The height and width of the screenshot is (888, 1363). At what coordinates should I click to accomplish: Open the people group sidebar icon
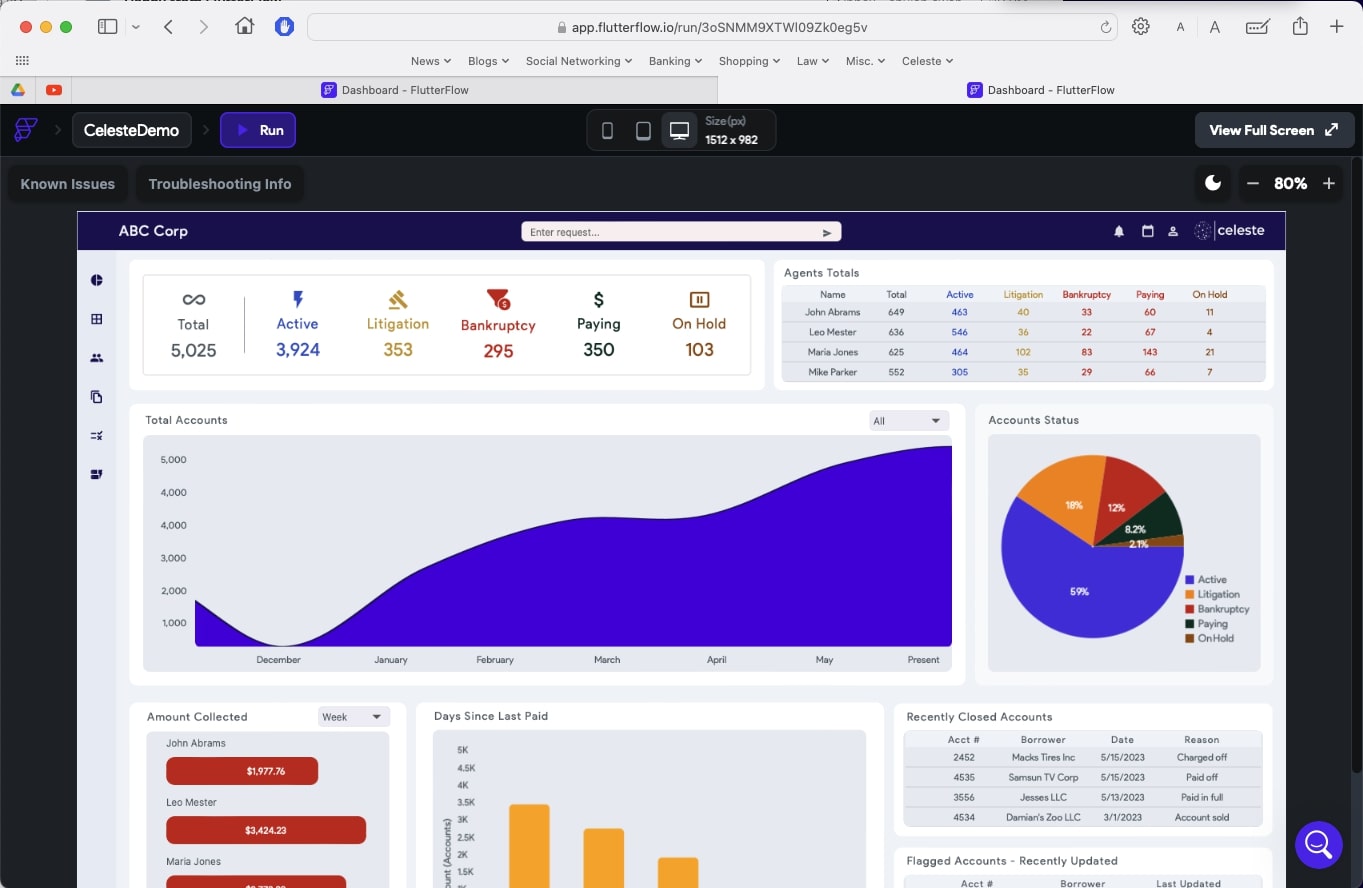click(x=97, y=358)
